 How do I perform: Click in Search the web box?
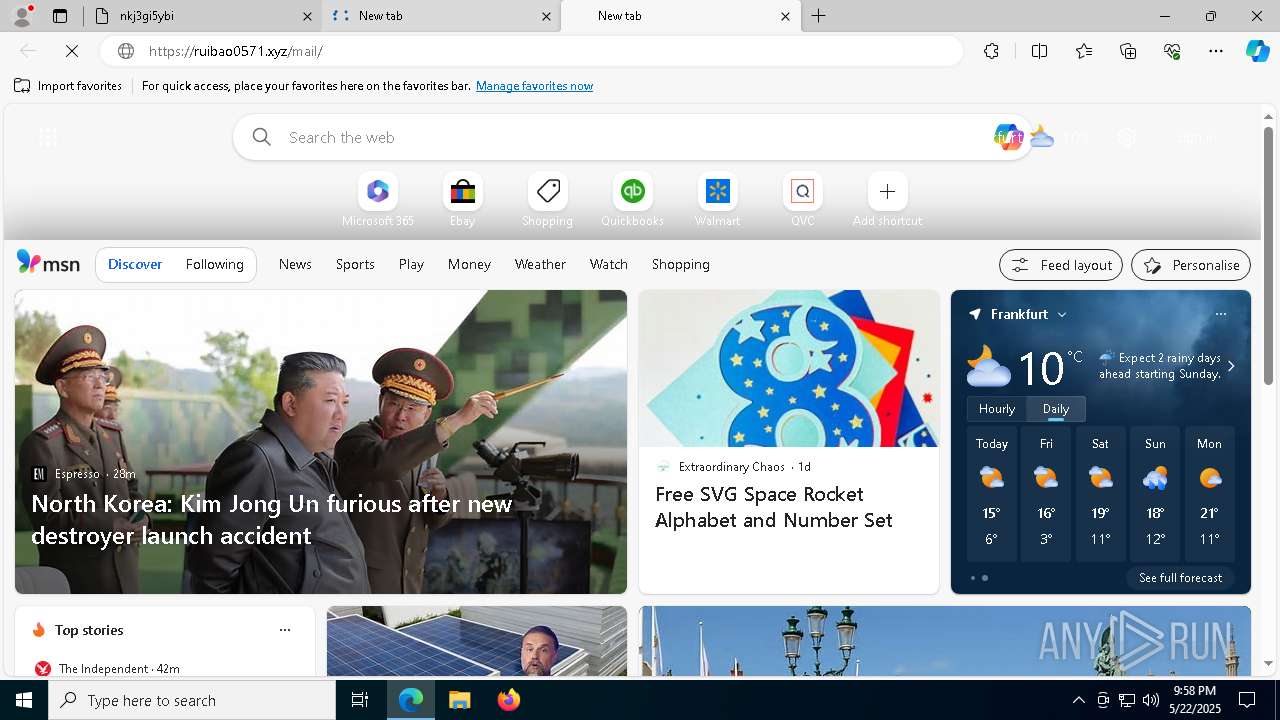tap(632, 137)
